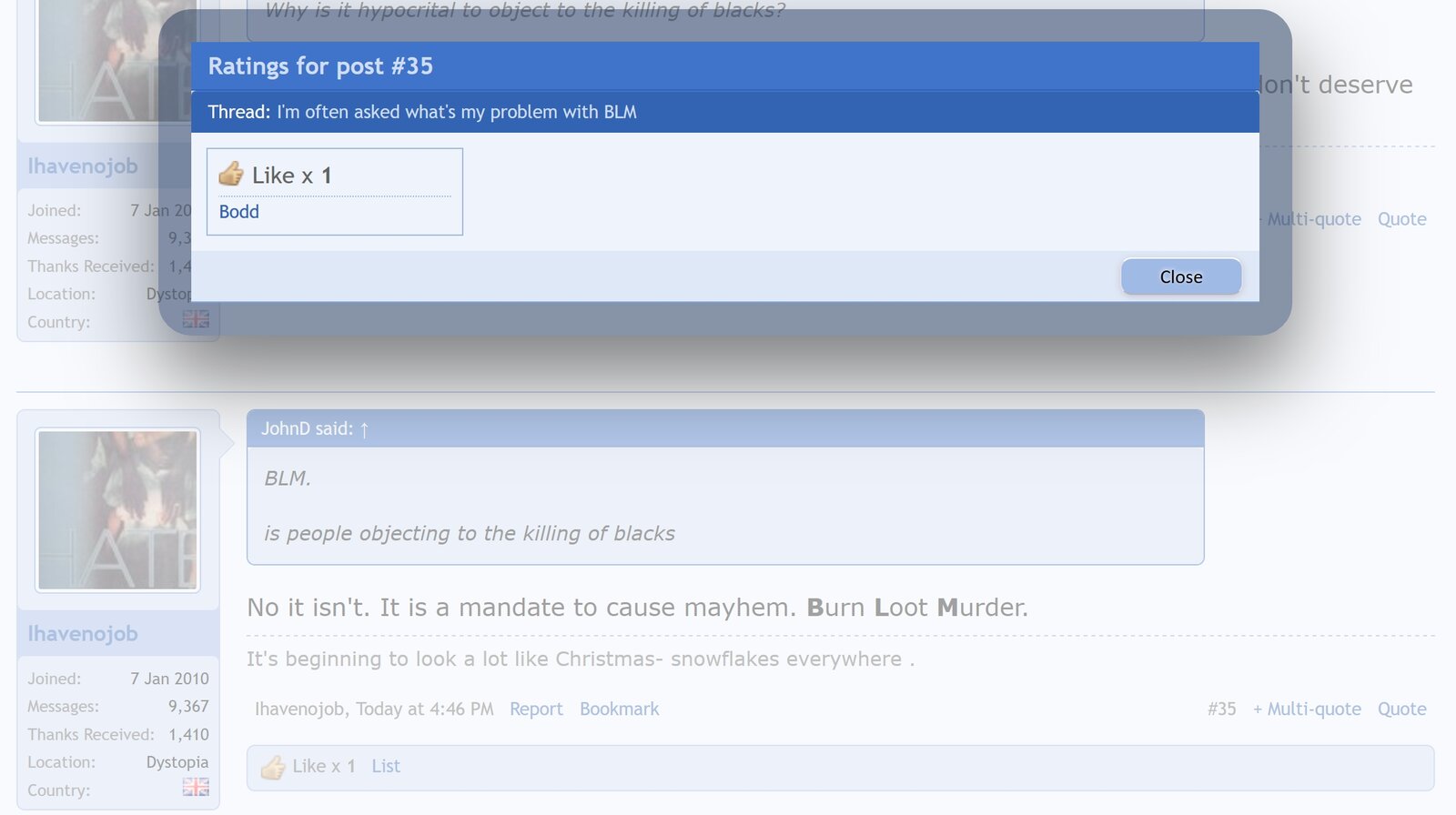
Task: Open the List link beside Like x 1
Action: click(385, 767)
